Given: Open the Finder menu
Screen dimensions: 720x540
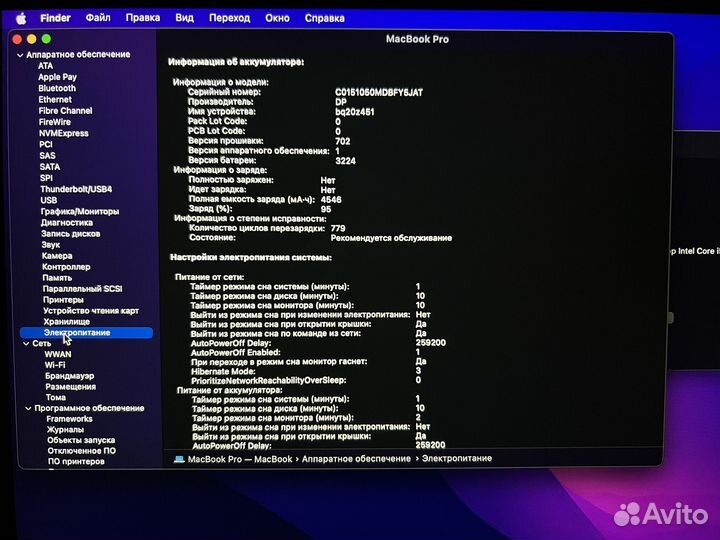Looking at the screenshot, I should [x=55, y=18].
